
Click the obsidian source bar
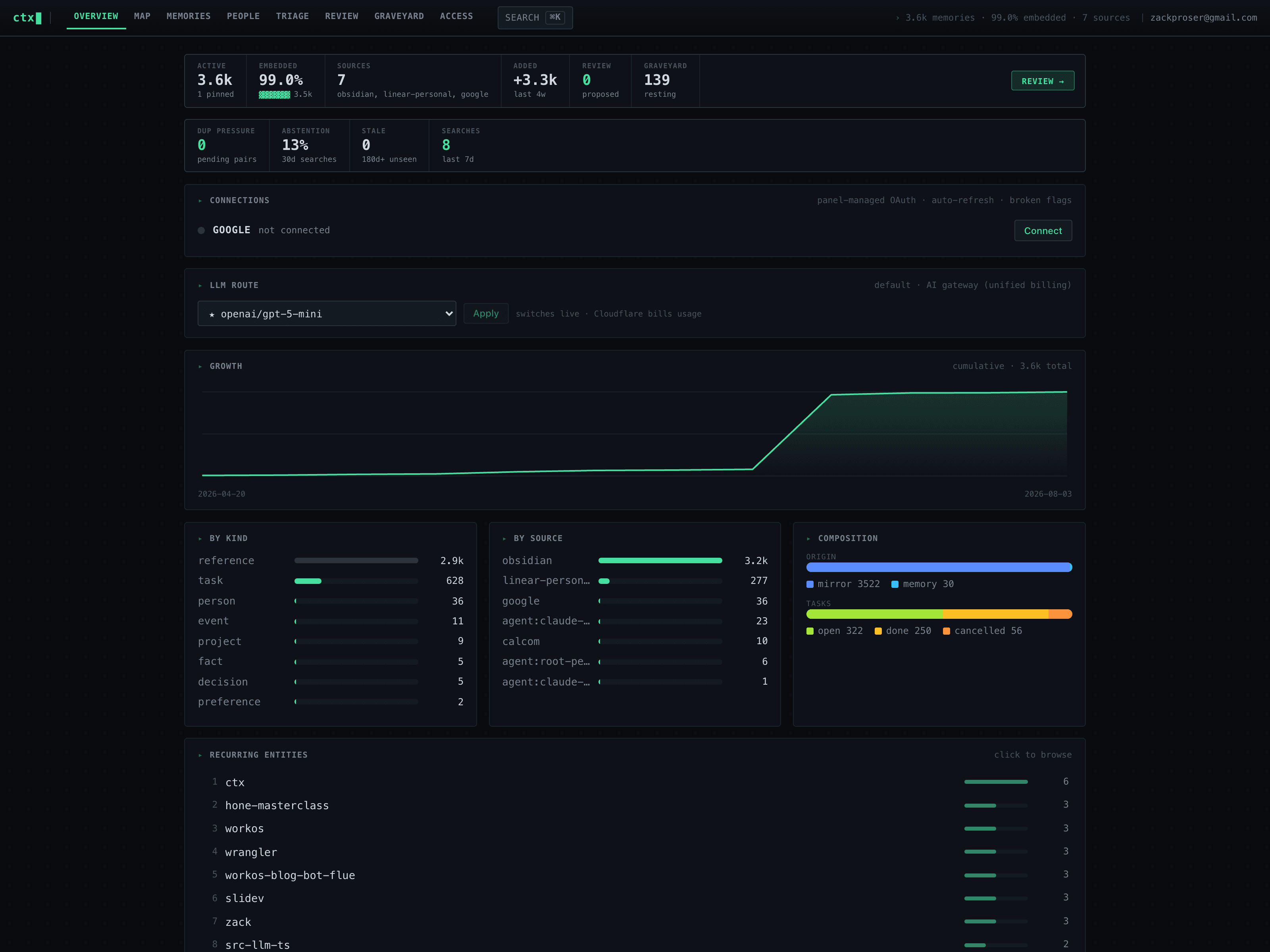point(660,560)
